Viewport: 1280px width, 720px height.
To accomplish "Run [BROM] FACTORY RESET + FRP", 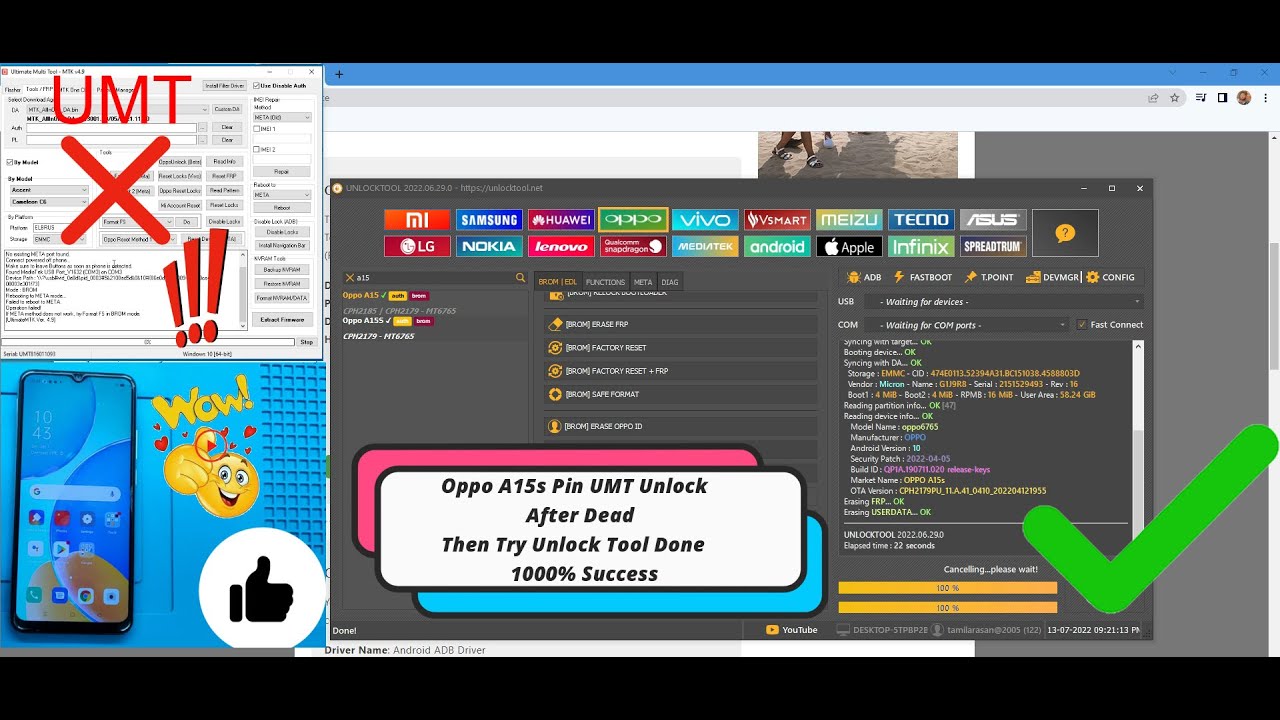I will [x=681, y=371].
